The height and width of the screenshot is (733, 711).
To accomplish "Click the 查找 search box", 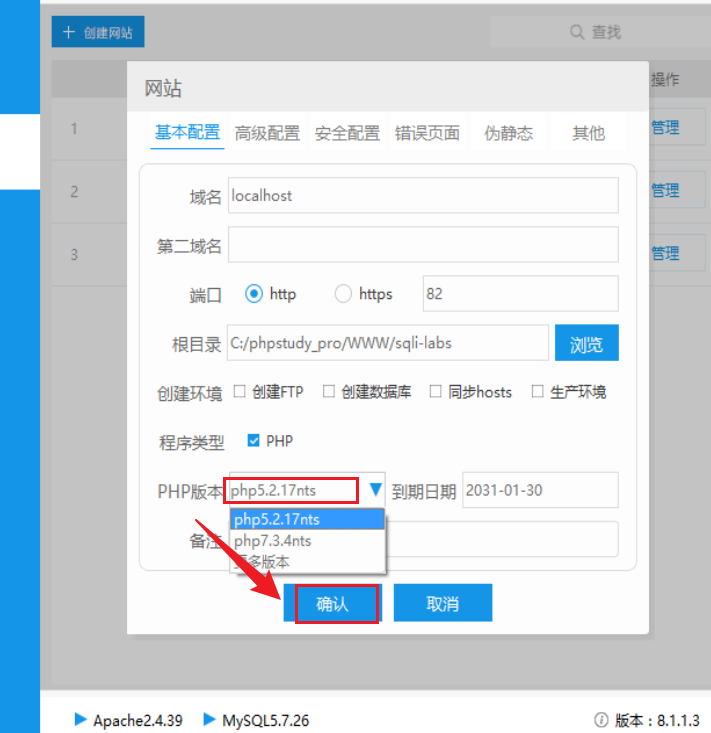I will (600, 32).
